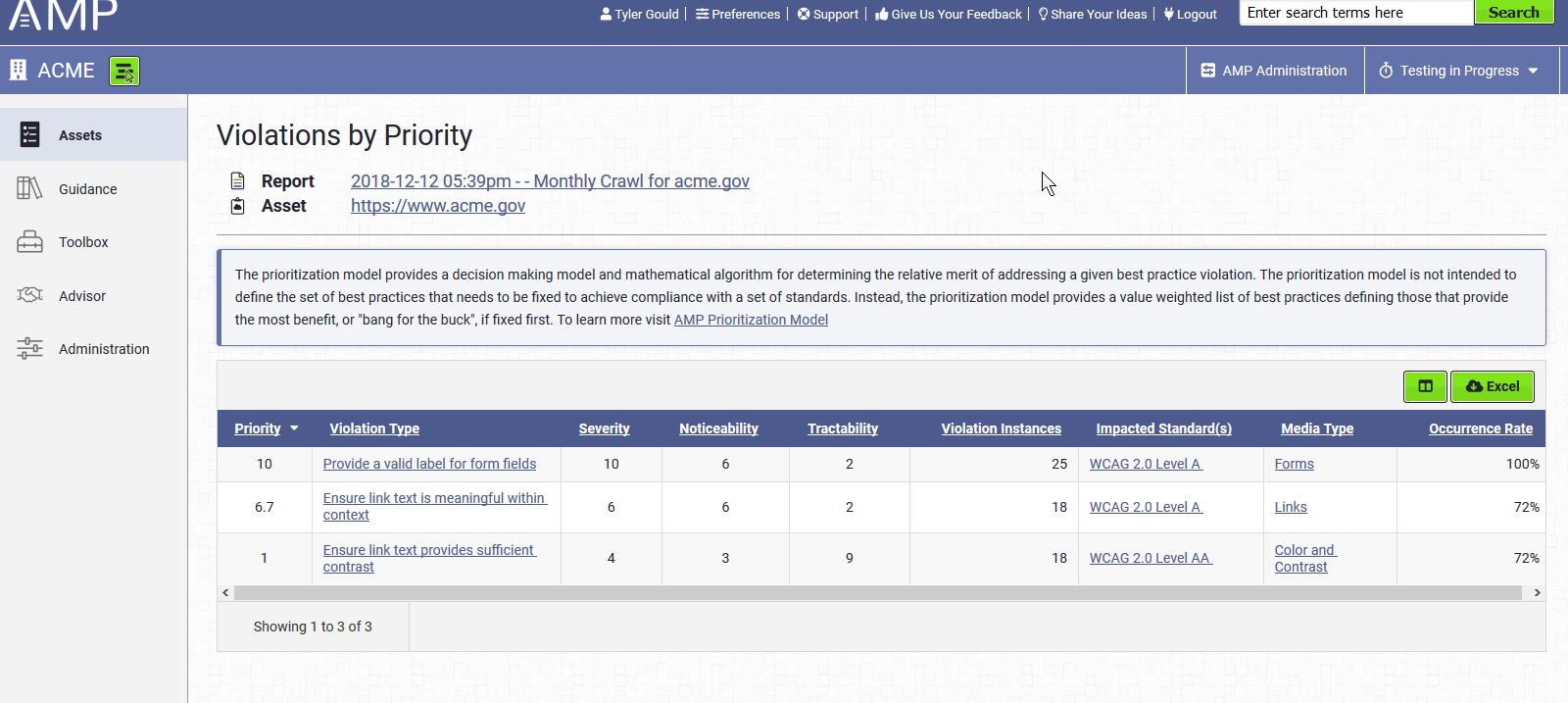The image size is (1568, 703).
Task: Sort by Tractability column
Action: pos(843,428)
